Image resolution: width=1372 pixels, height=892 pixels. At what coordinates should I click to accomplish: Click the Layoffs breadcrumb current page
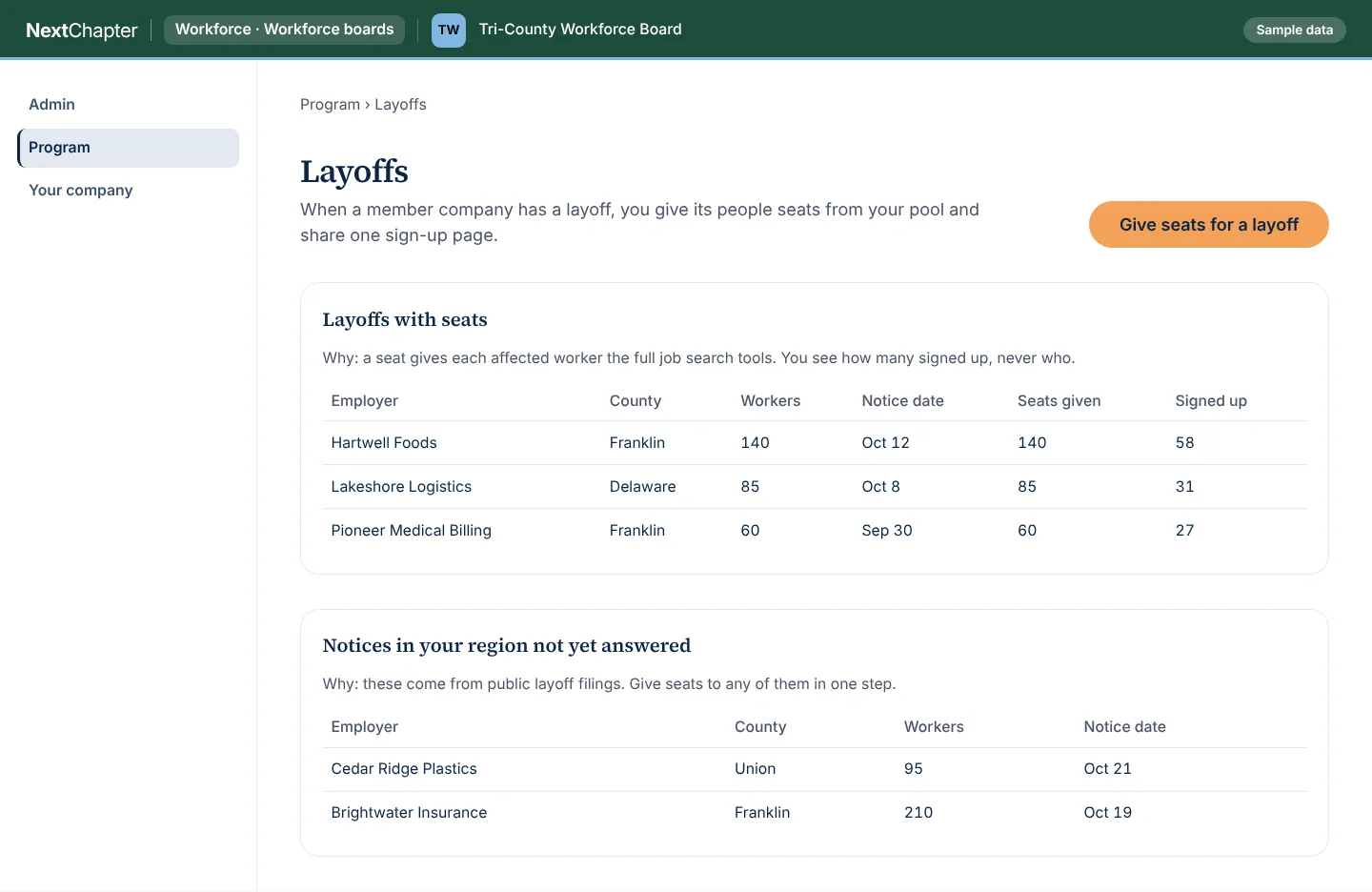[x=400, y=104]
